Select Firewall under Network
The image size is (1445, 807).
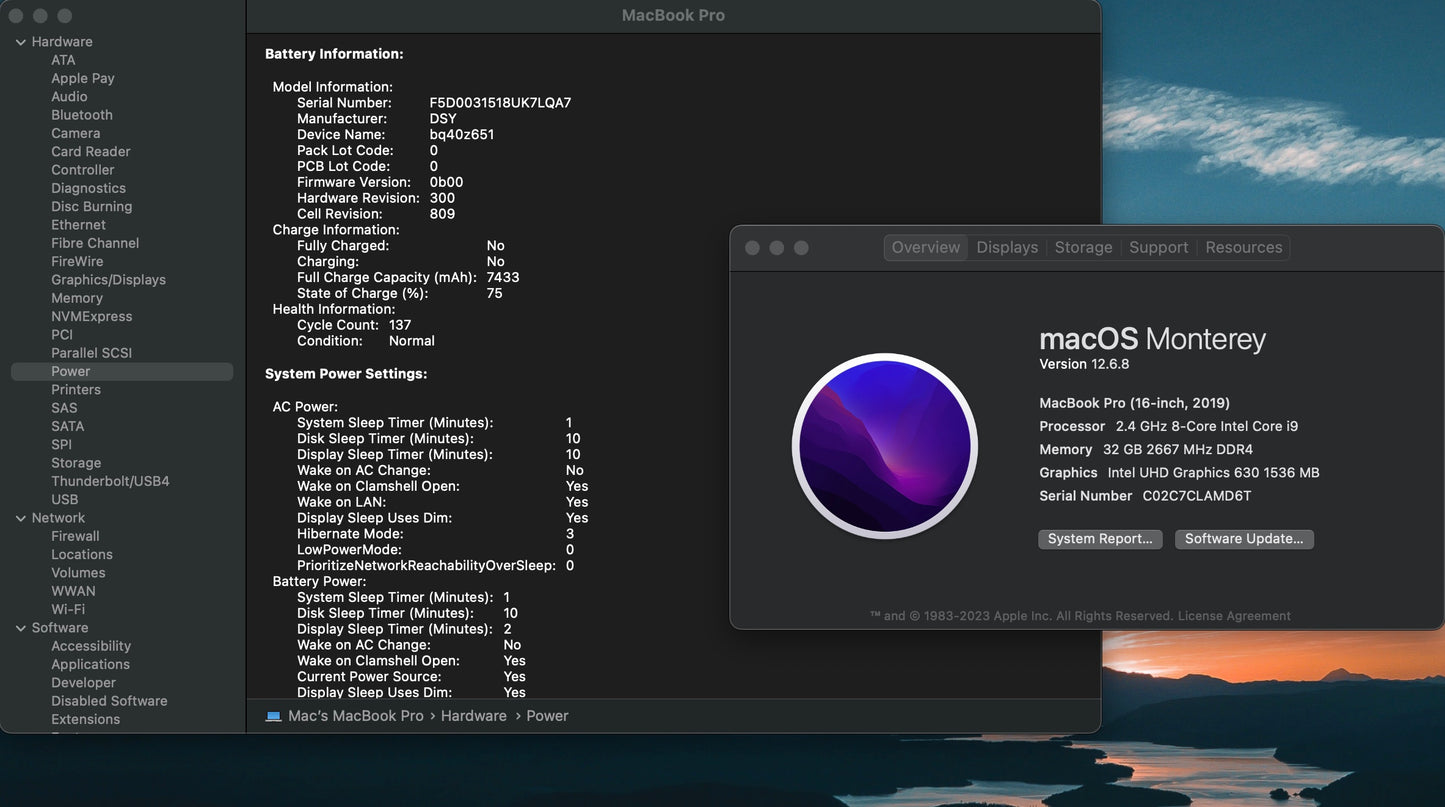pyautogui.click(x=75, y=536)
